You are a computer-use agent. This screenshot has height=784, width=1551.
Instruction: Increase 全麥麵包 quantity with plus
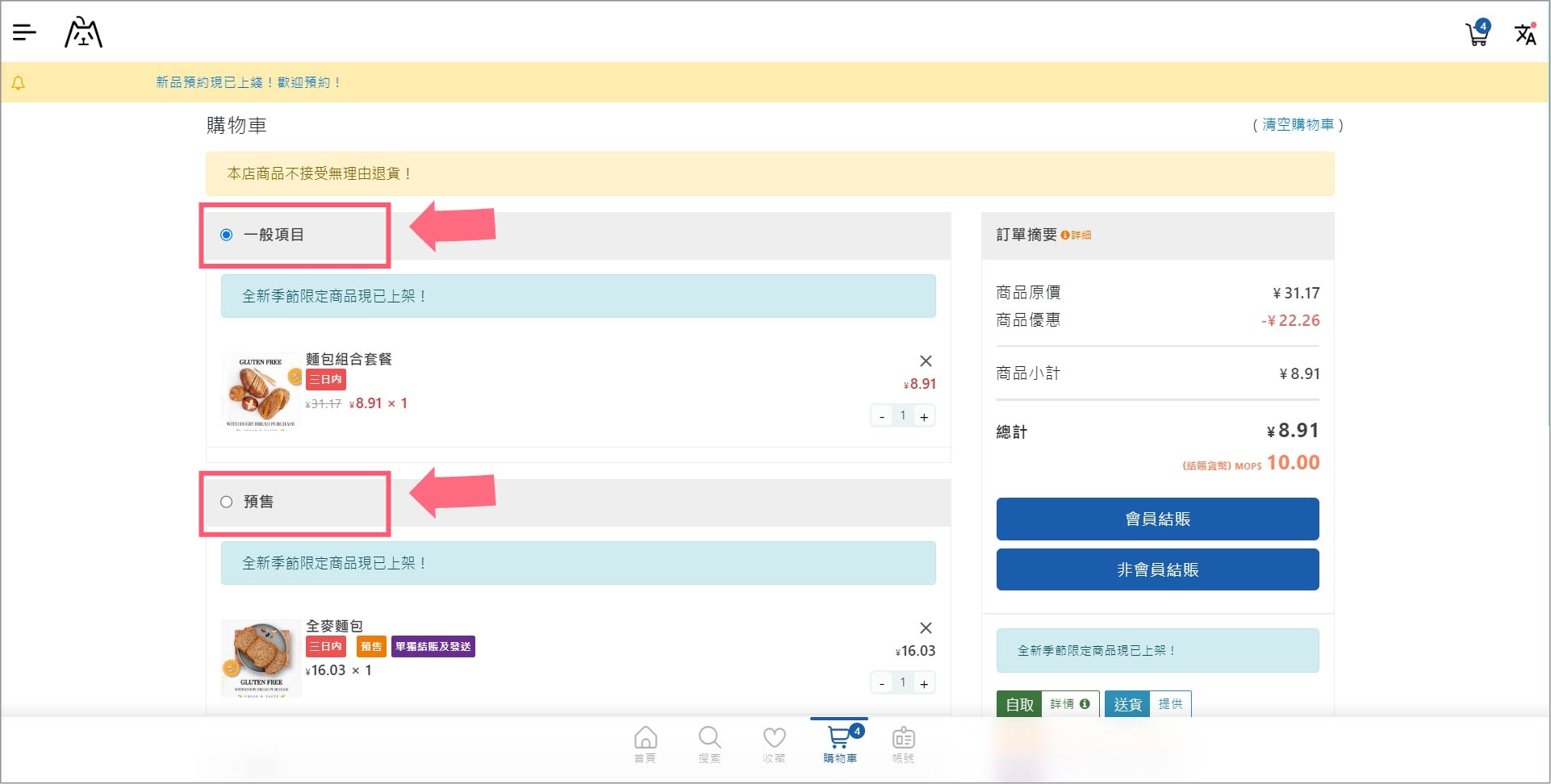tap(924, 684)
